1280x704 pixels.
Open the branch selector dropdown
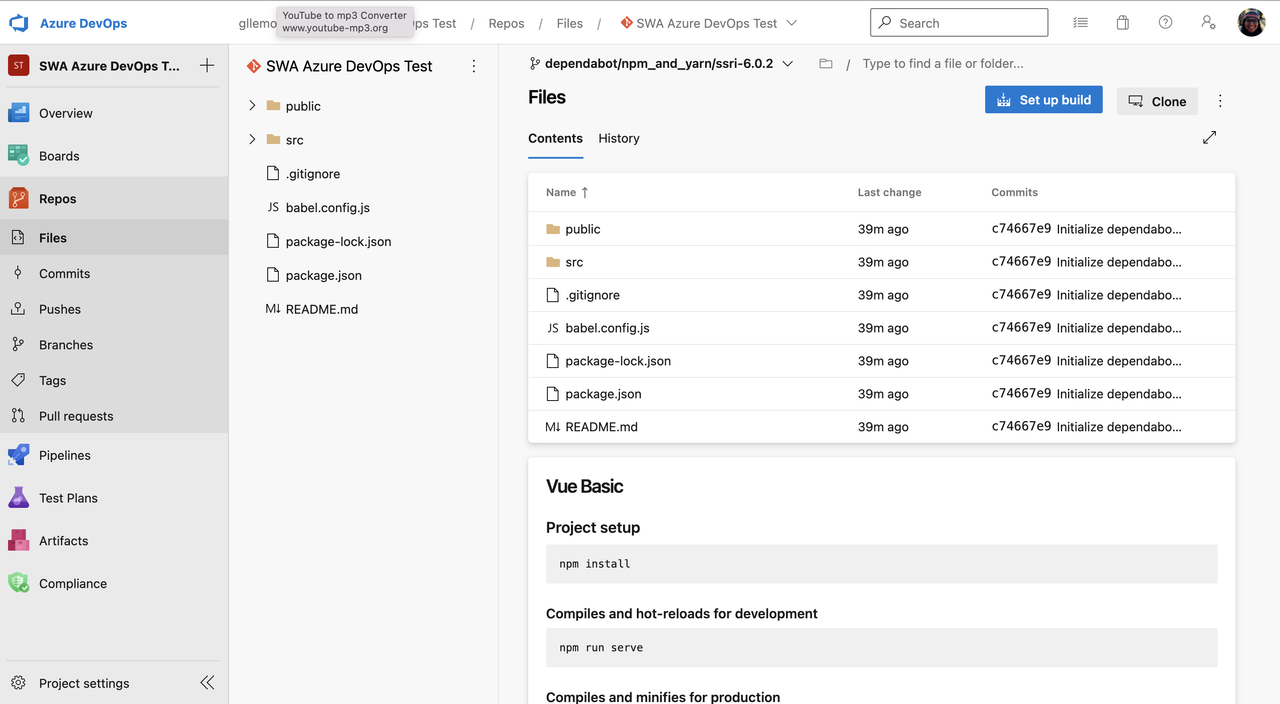click(x=661, y=63)
